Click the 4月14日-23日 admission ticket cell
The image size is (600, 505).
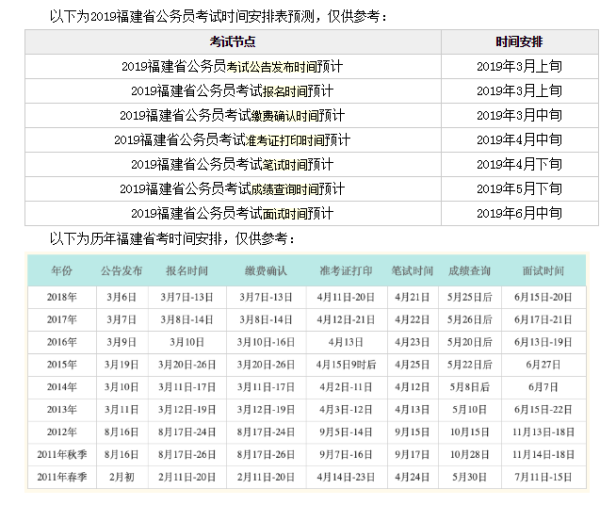346,477
